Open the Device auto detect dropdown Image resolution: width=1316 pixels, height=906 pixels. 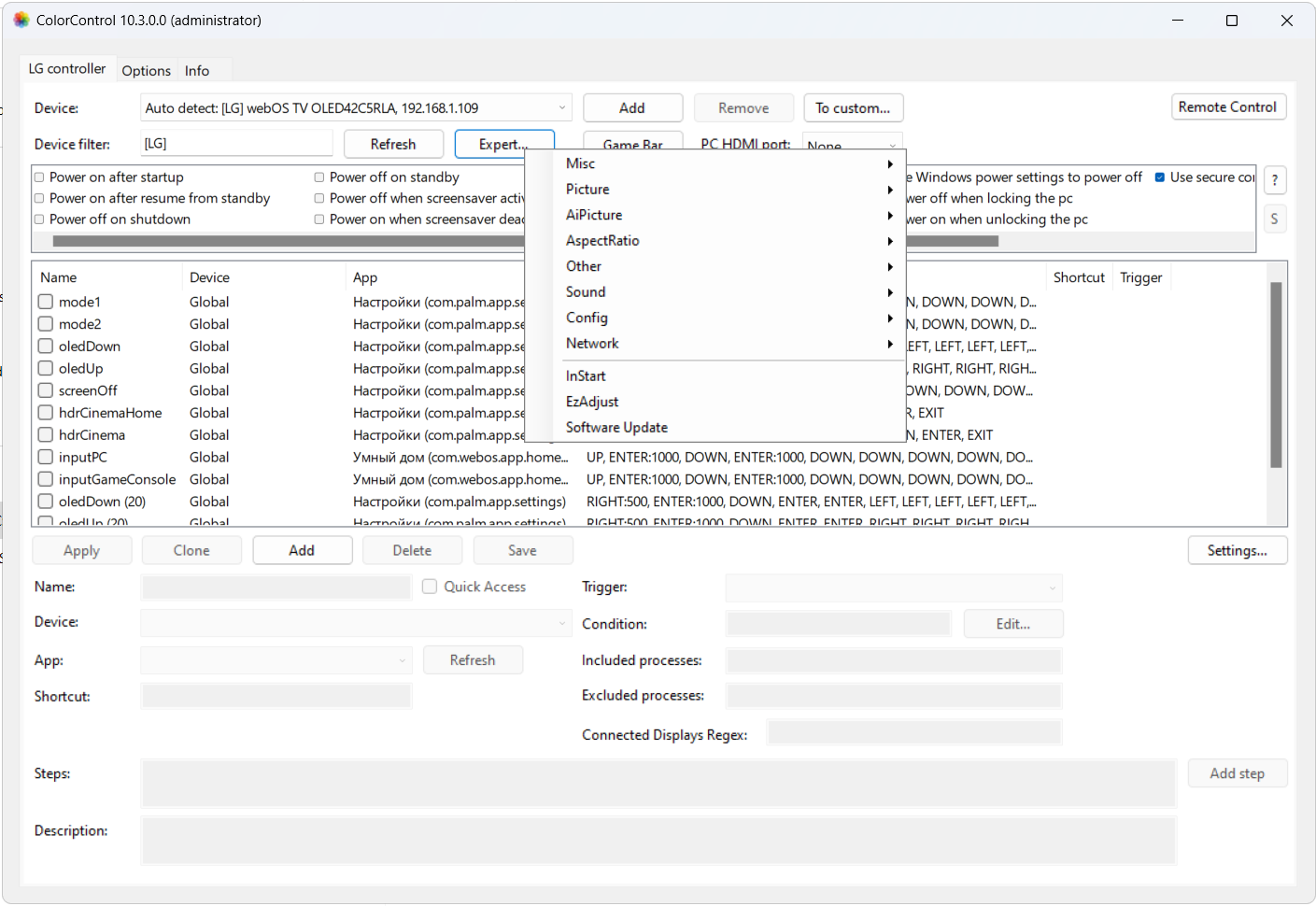[x=356, y=108]
